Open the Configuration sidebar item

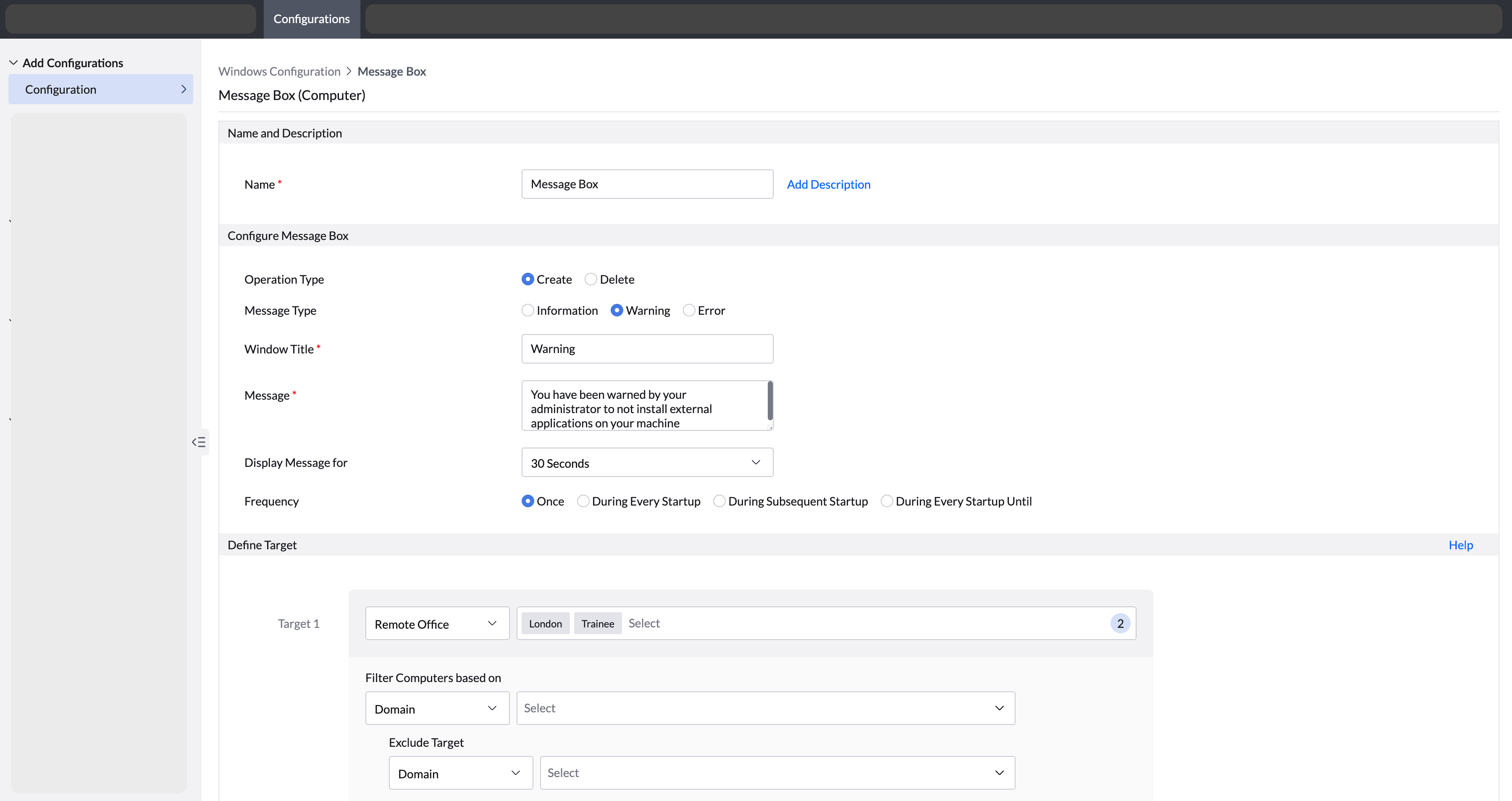[x=100, y=89]
